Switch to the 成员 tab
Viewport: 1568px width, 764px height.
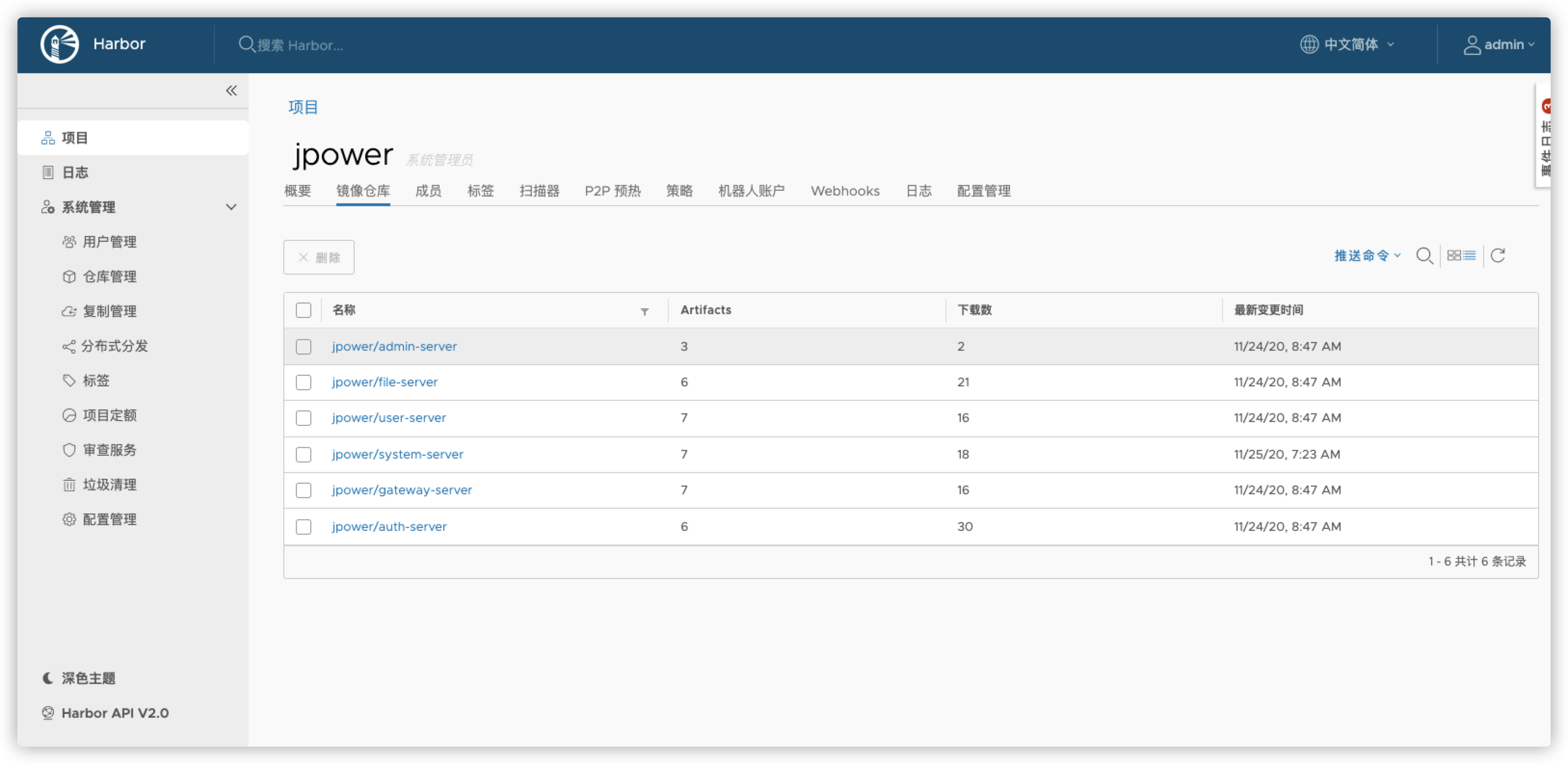tap(428, 191)
